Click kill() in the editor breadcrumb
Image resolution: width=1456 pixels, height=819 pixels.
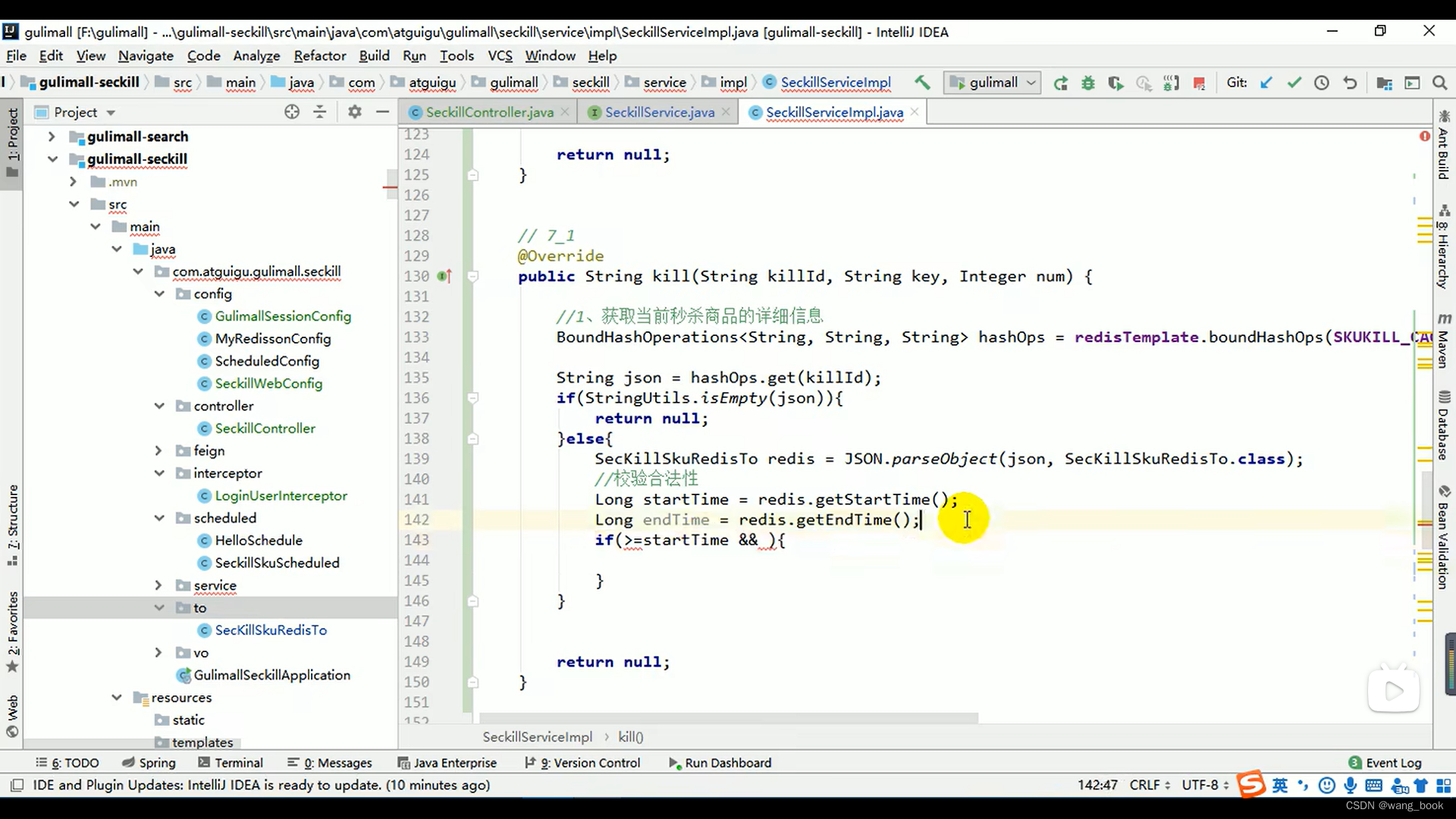tap(630, 737)
